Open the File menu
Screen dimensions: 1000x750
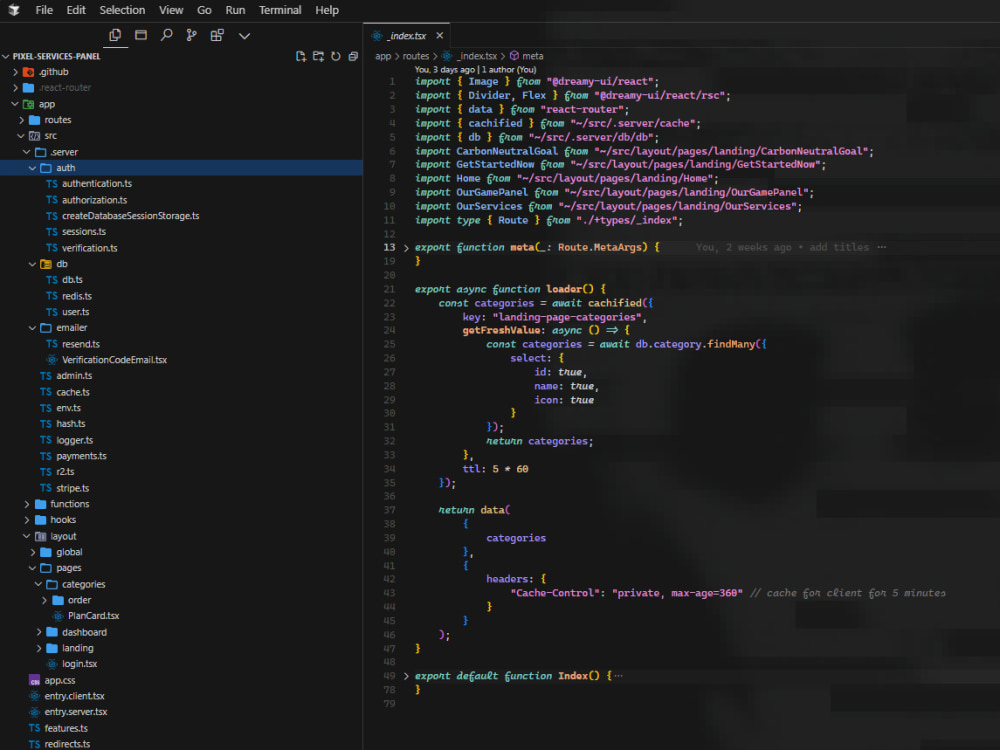click(44, 10)
